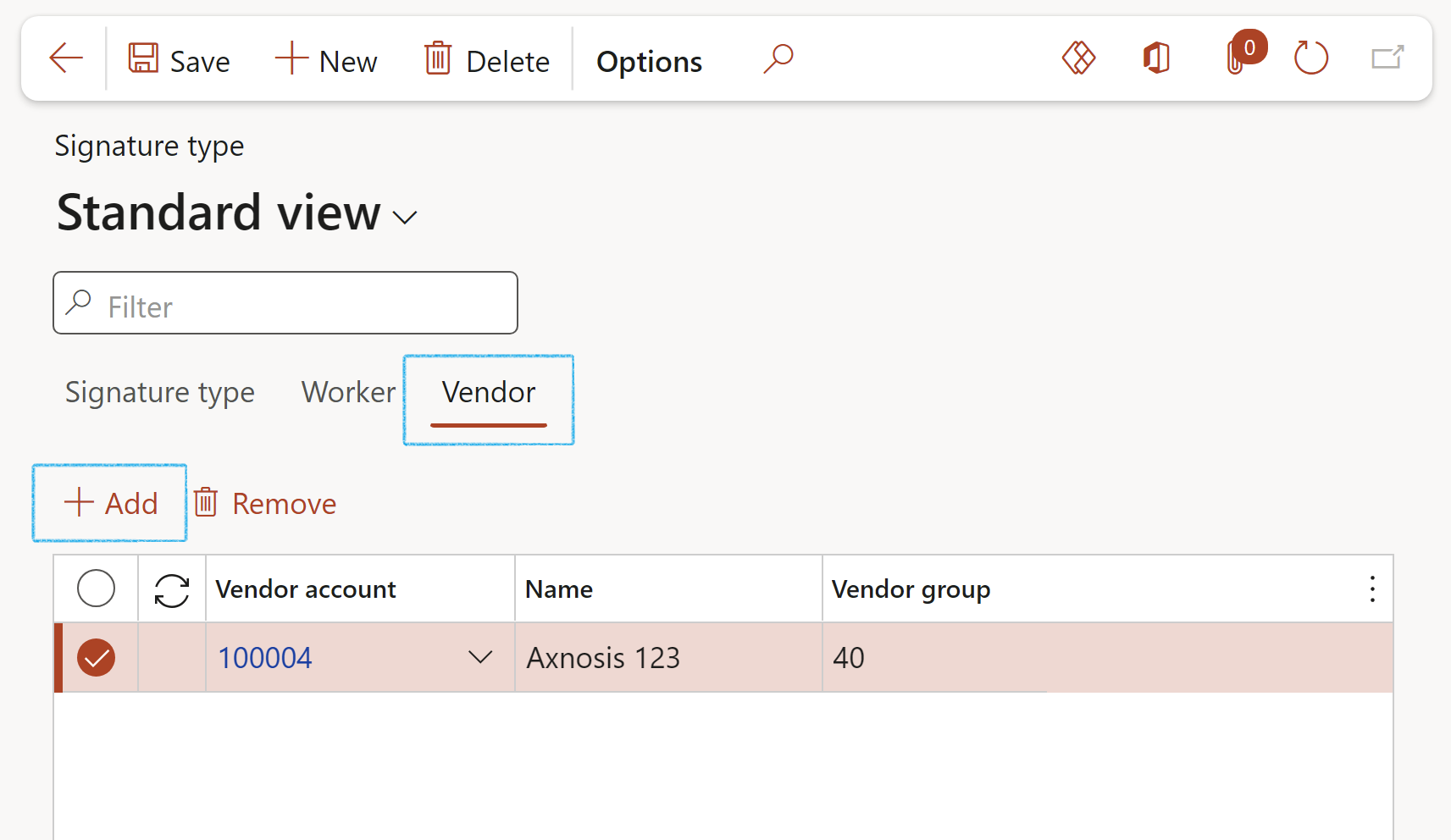Screen dimensions: 1451x840
Task: Open vendor account link 100004
Action: pos(265,658)
